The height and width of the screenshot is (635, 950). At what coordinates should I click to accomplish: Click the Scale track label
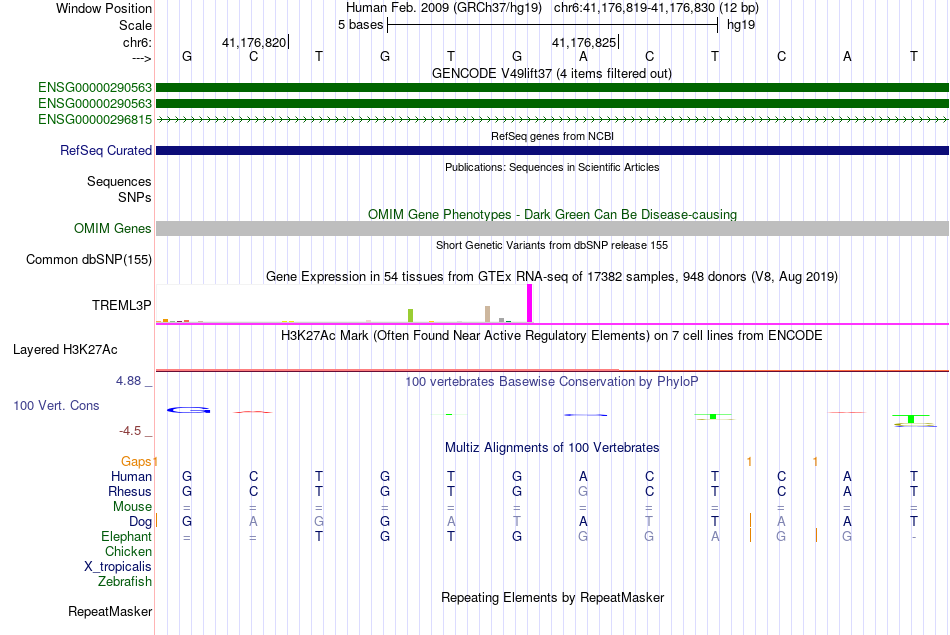tap(135, 25)
